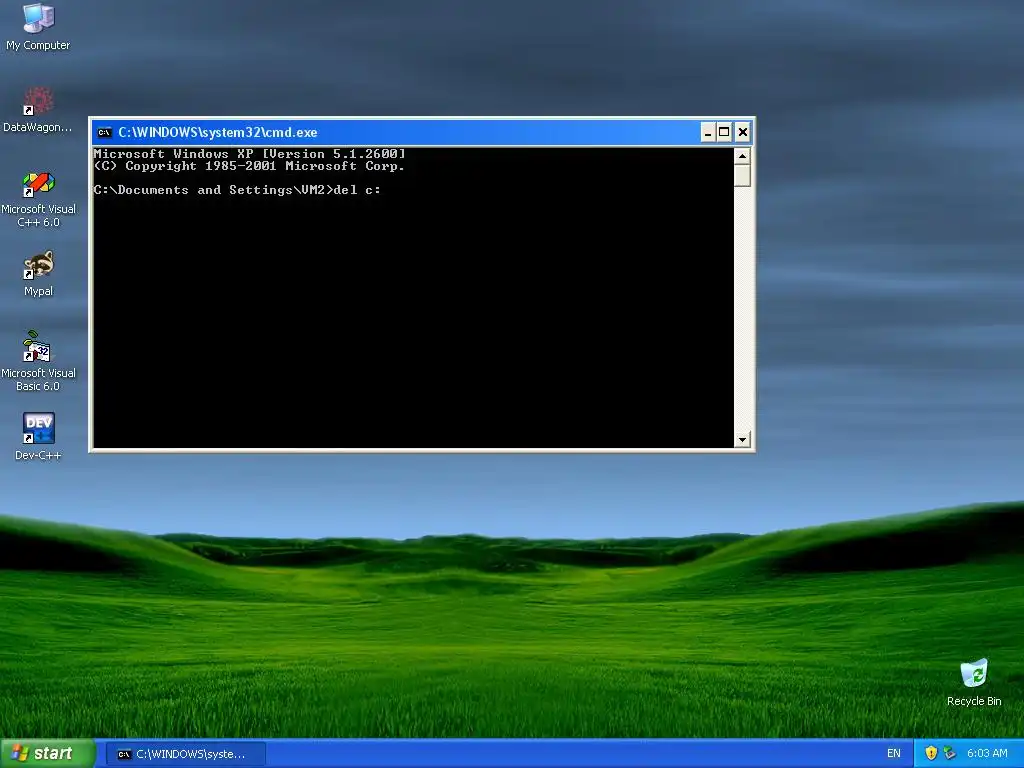Click the cmd window scroll down arrow
The image size is (1024, 768).
pos(742,440)
